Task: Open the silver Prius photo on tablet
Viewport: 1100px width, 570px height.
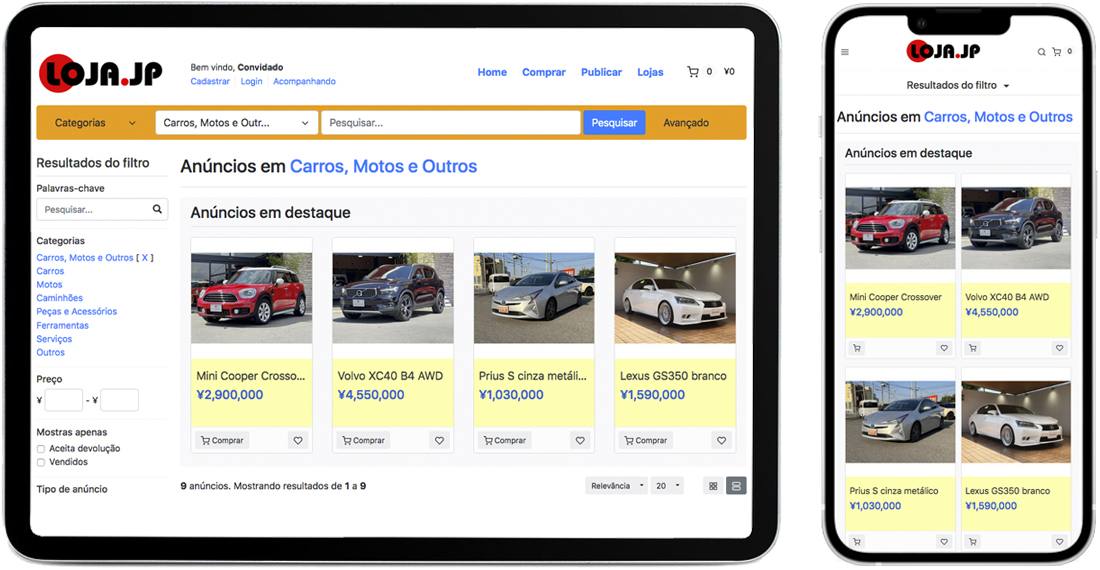Action: coord(534,298)
